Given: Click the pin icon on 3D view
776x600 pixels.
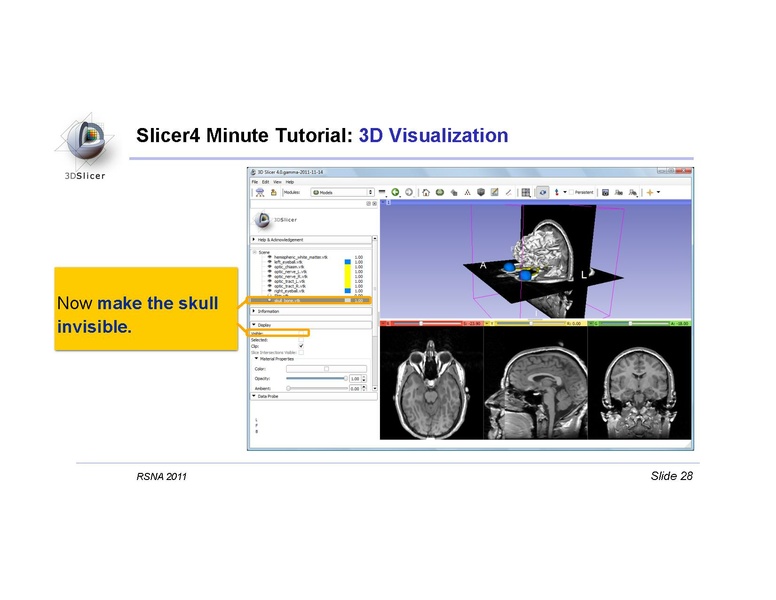Looking at the screenshot, I should (383, 202).
